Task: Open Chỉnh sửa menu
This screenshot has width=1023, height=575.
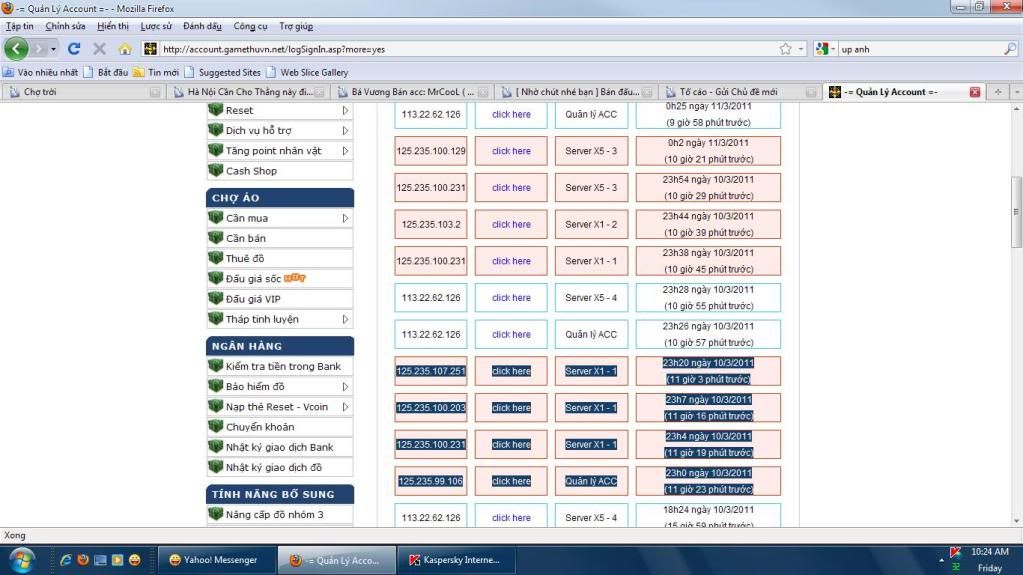Action: 65,26
